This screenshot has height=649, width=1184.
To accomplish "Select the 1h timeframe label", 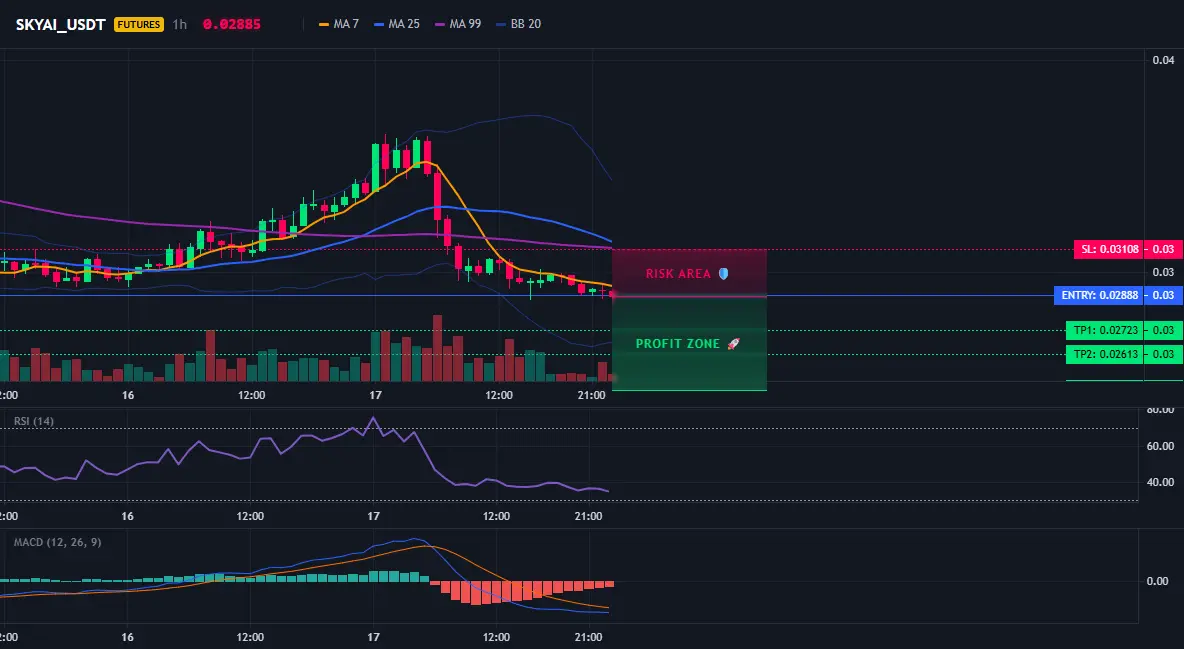I will click(180, 24).
